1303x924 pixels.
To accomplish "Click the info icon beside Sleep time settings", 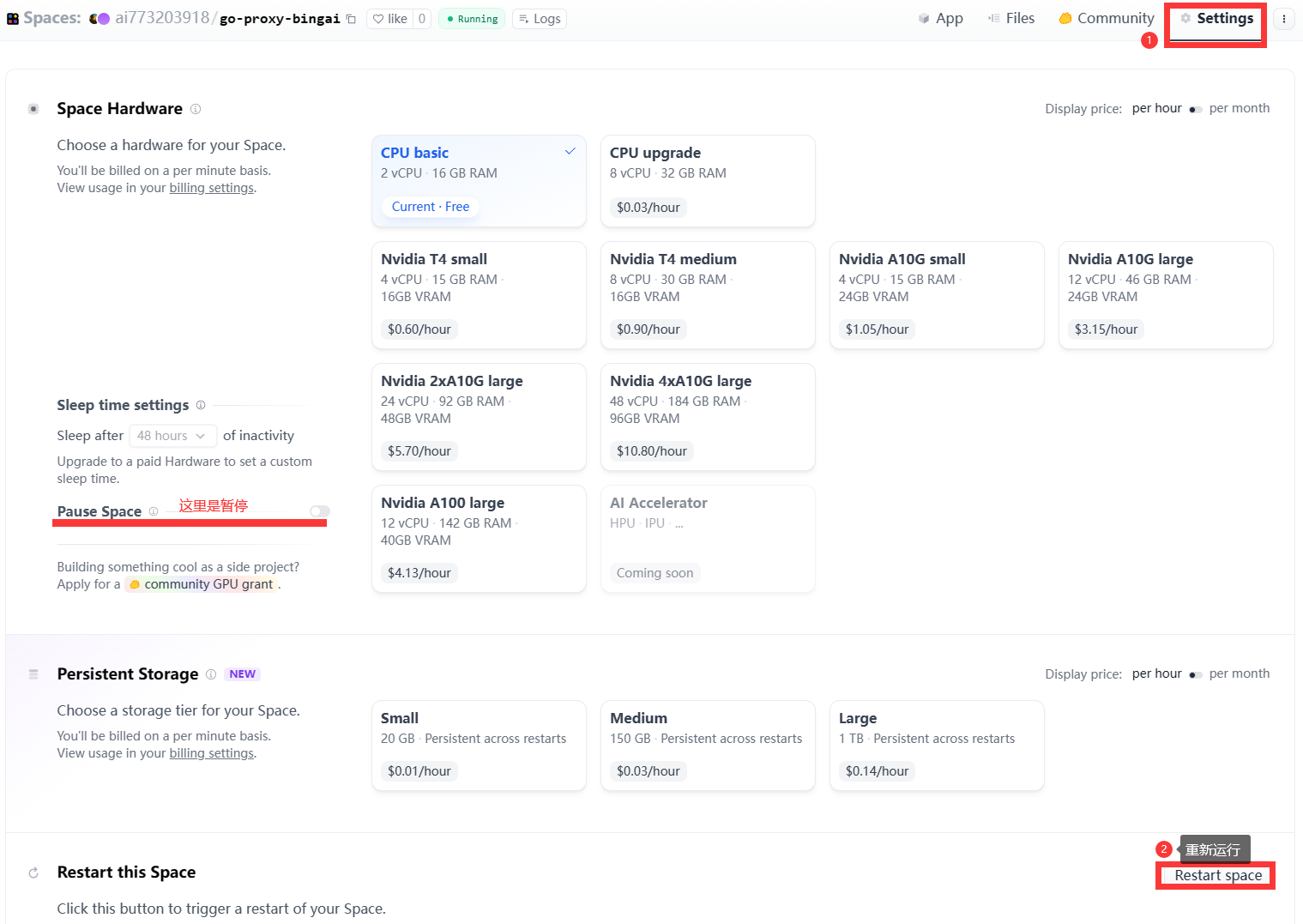I will point(201,405).
